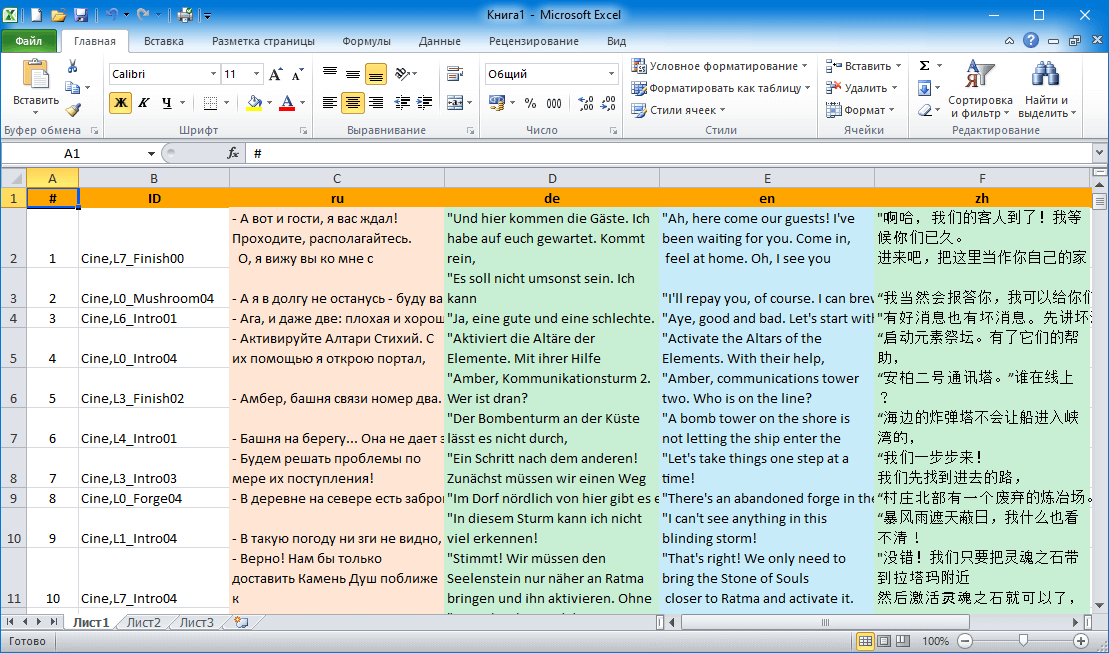Screen dimensions: 1109x653
Task: Click the AutoSum sigma icon
Action: tap(924, 66)
